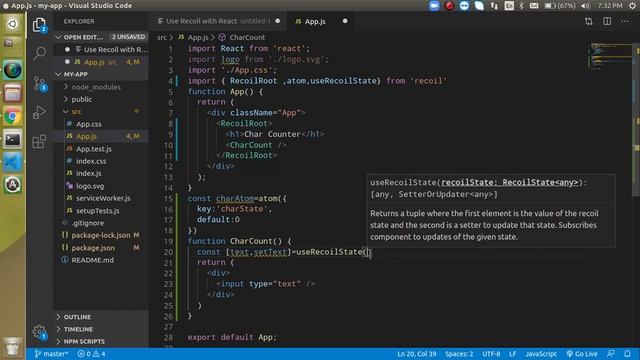Expand the NPM Scripts section
This screenshot has height=360, width=640.
(x=101, y=341)
